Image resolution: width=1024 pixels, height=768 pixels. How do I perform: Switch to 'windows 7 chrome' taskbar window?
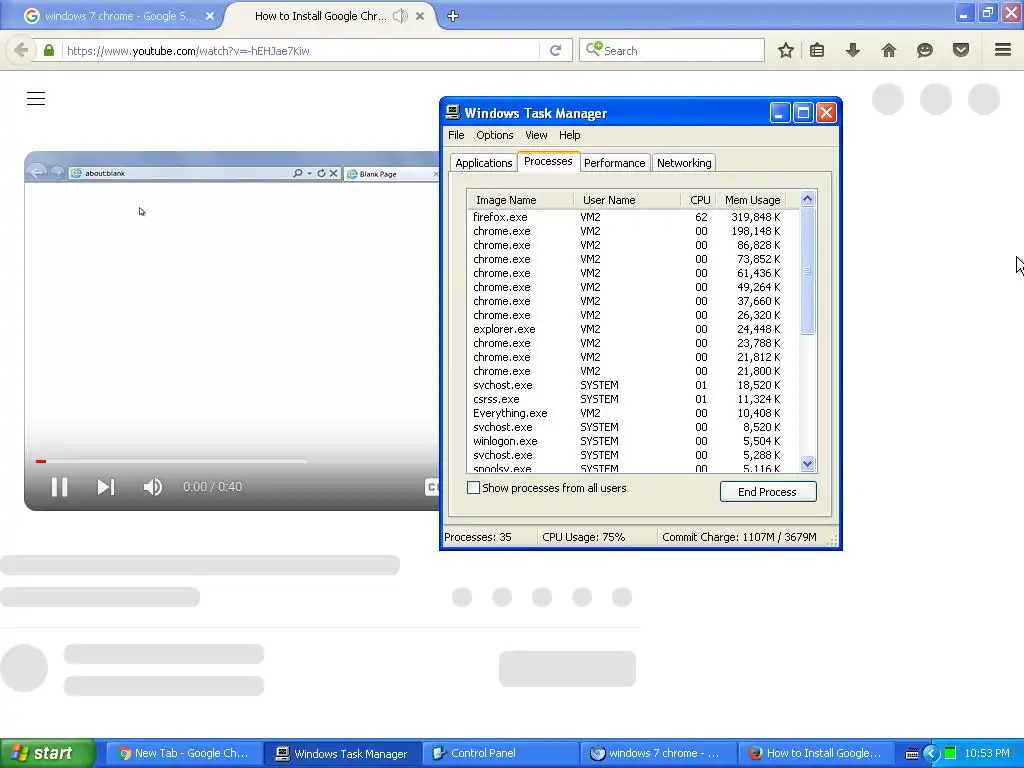(658, 754)
